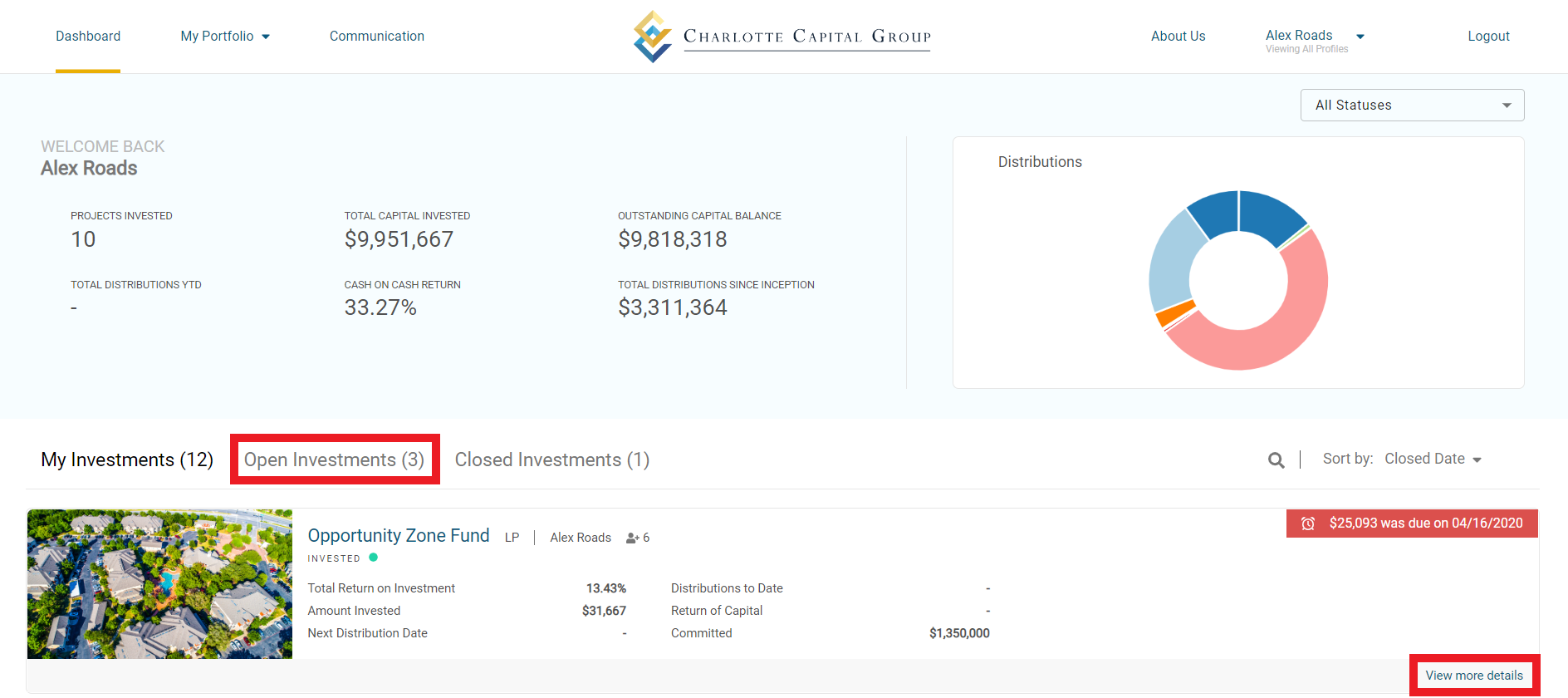The image size is (1568, 698).
Task: Click the $25,093 was due banner
Action: click(1412, 523)
